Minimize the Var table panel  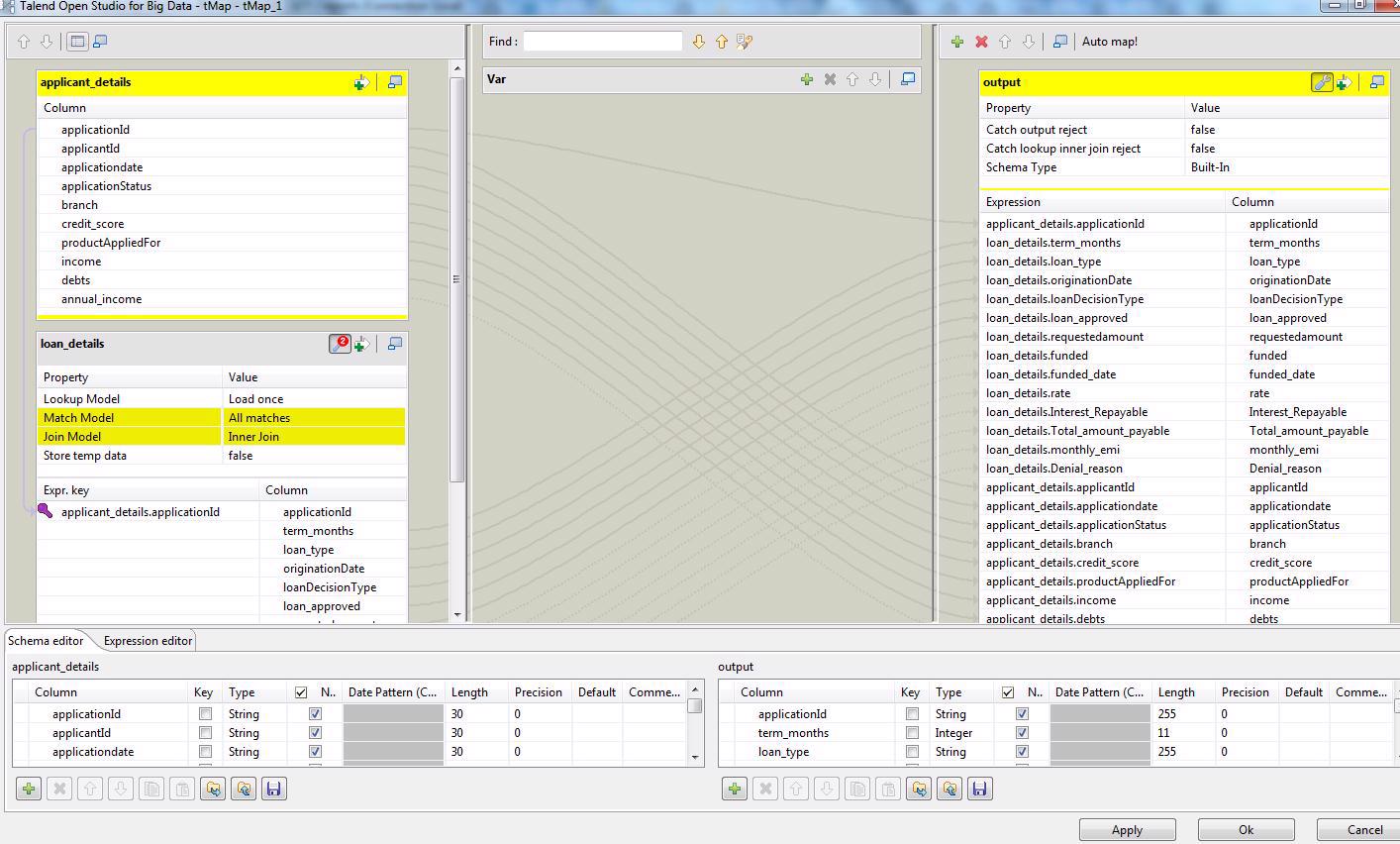tap(908, 79)
